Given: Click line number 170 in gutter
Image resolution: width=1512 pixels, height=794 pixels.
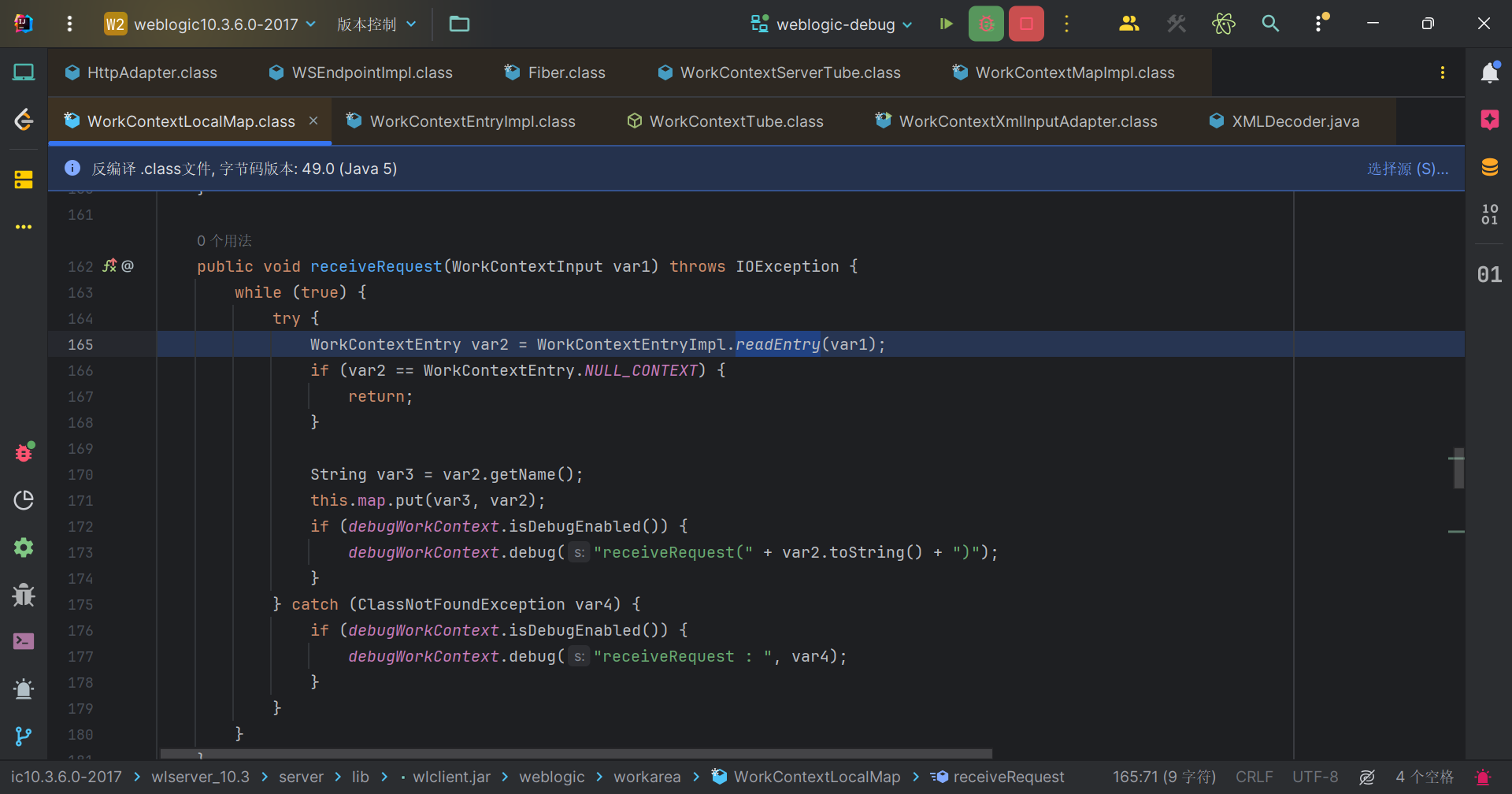Looking at the screenshot, I should point(80,474).
